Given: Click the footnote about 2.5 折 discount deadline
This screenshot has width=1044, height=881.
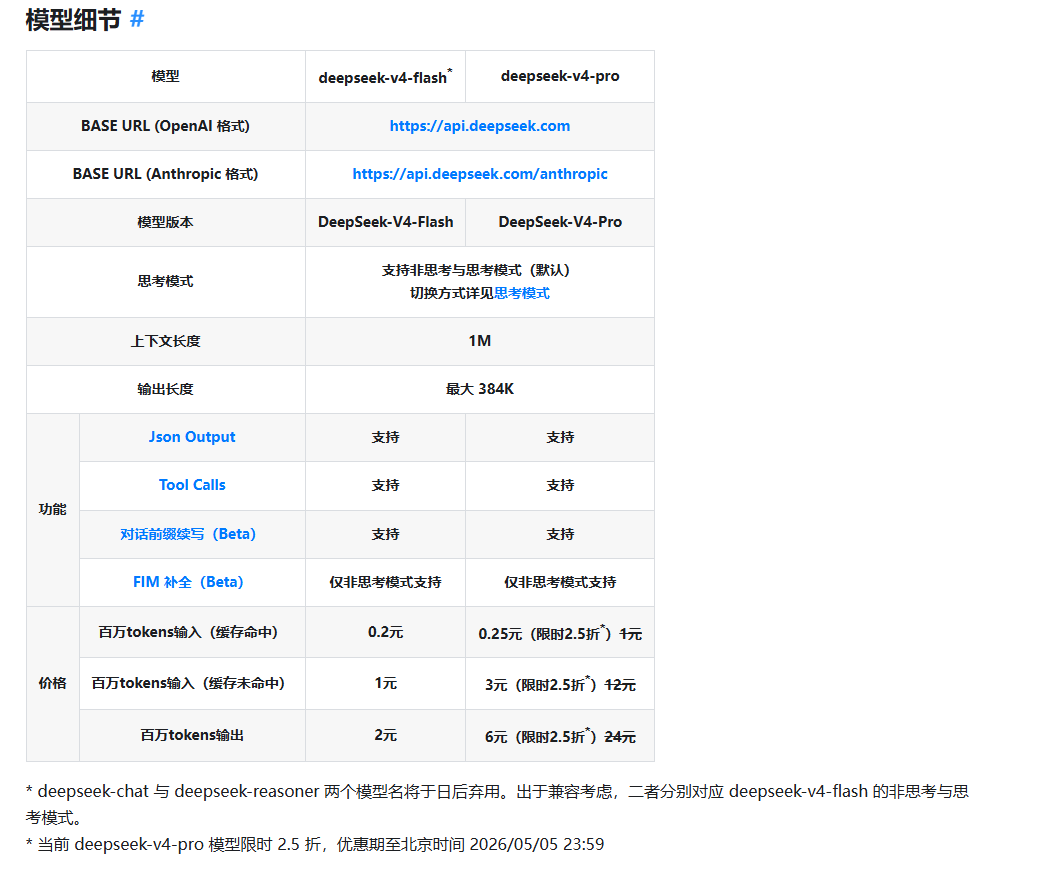Looking at the screenshot, I should [315, 844].
